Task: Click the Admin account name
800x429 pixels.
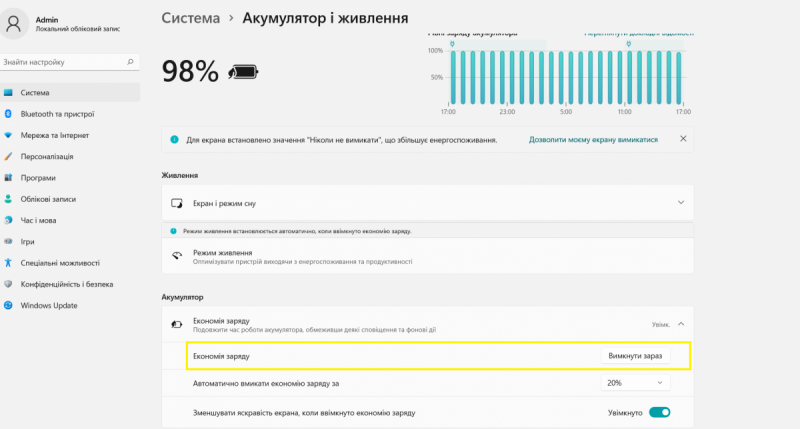Action: coord(47,19)
